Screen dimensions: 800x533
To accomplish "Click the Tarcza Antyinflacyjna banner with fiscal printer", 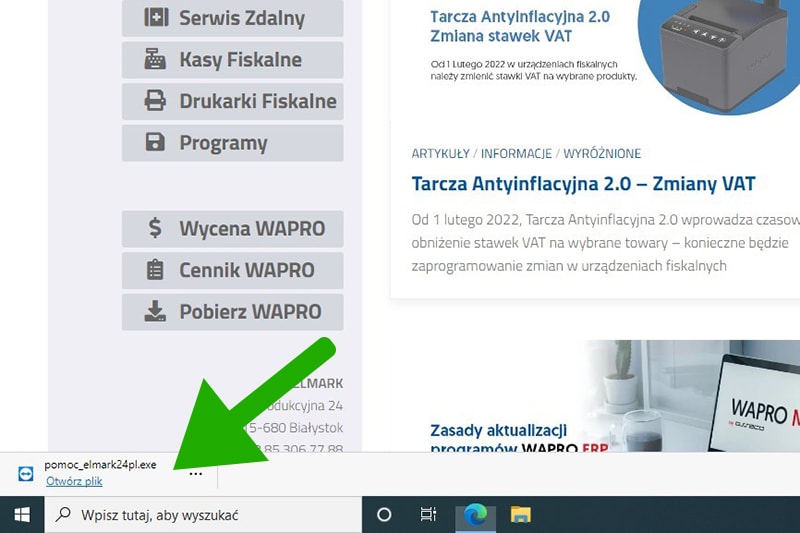I will coord(595,56).
